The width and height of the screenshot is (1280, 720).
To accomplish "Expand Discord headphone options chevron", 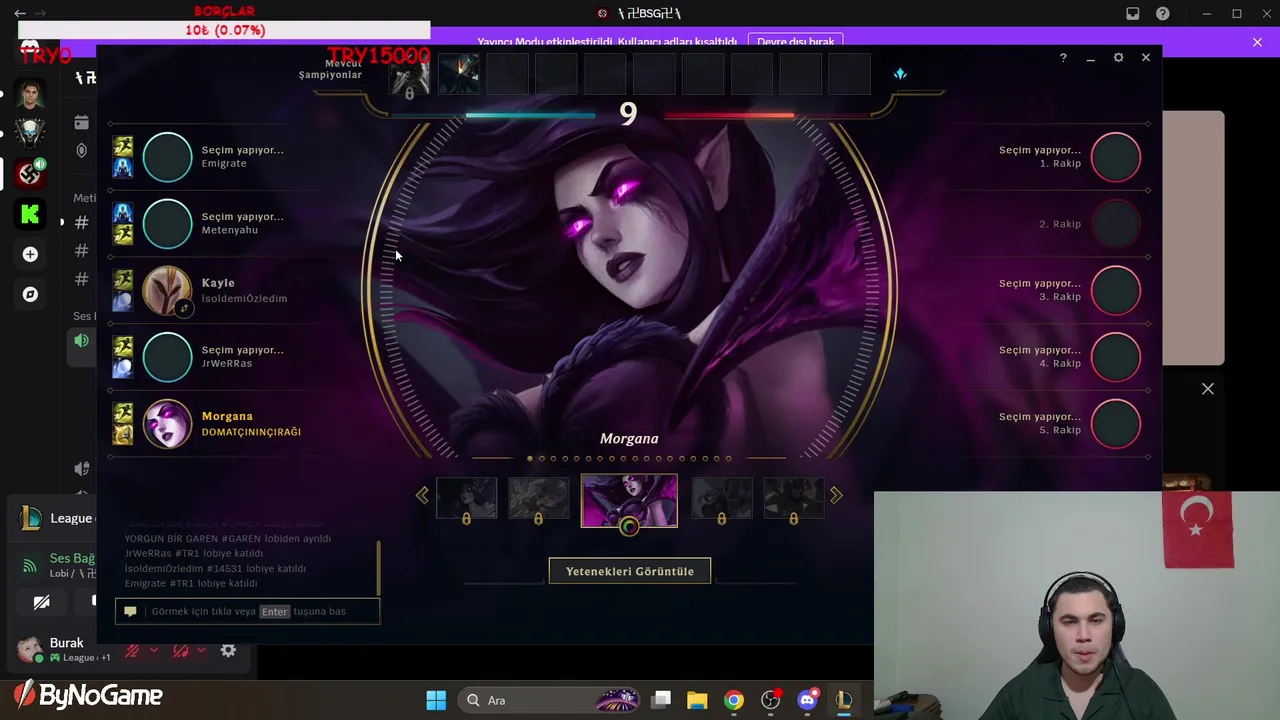I will (201, 651).
